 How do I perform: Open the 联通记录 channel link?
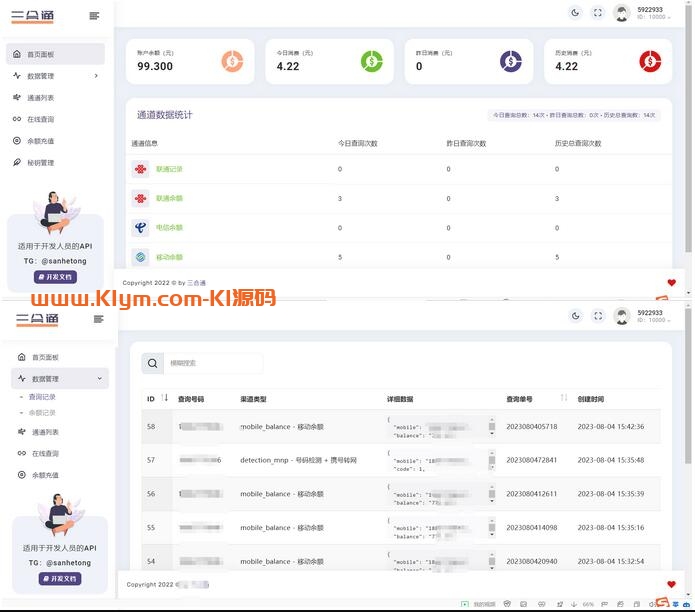pos(169,169)
